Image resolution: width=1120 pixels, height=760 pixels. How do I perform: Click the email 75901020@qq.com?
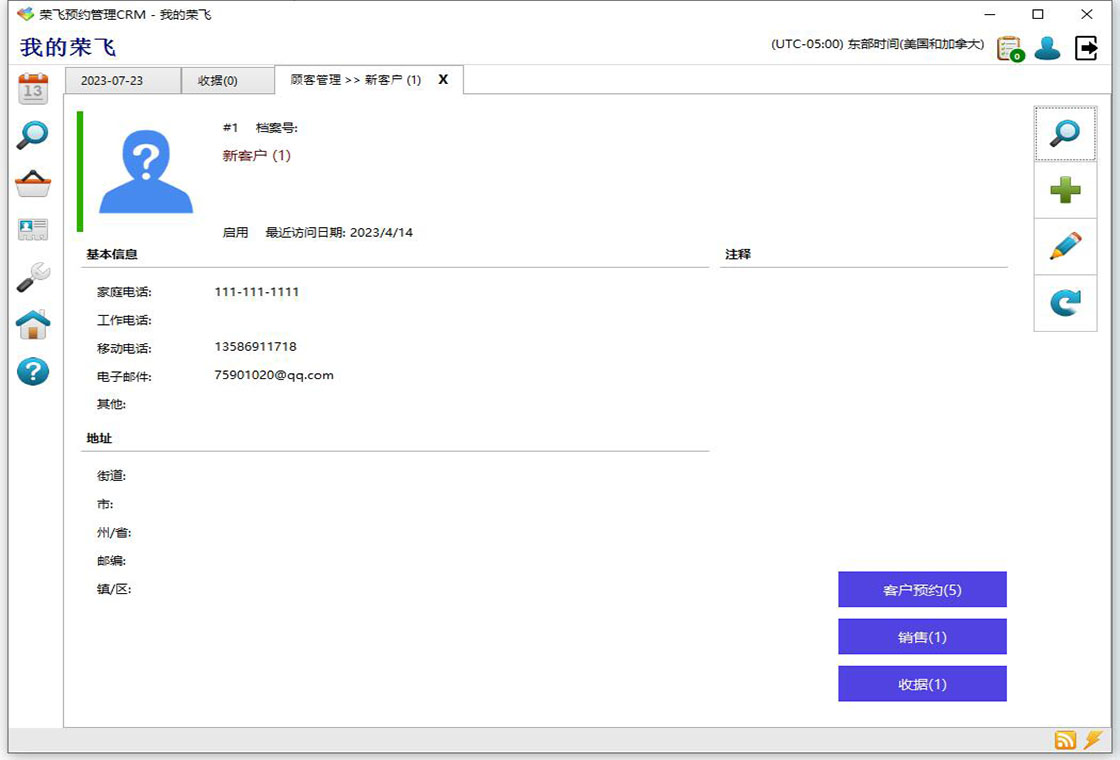(x=274, y=375)
